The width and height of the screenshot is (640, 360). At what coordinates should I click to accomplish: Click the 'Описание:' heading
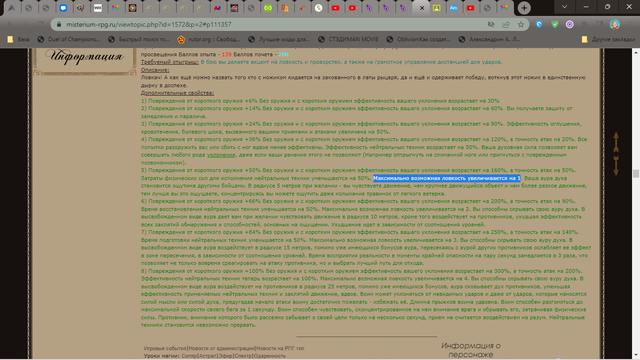pos(155,70)
